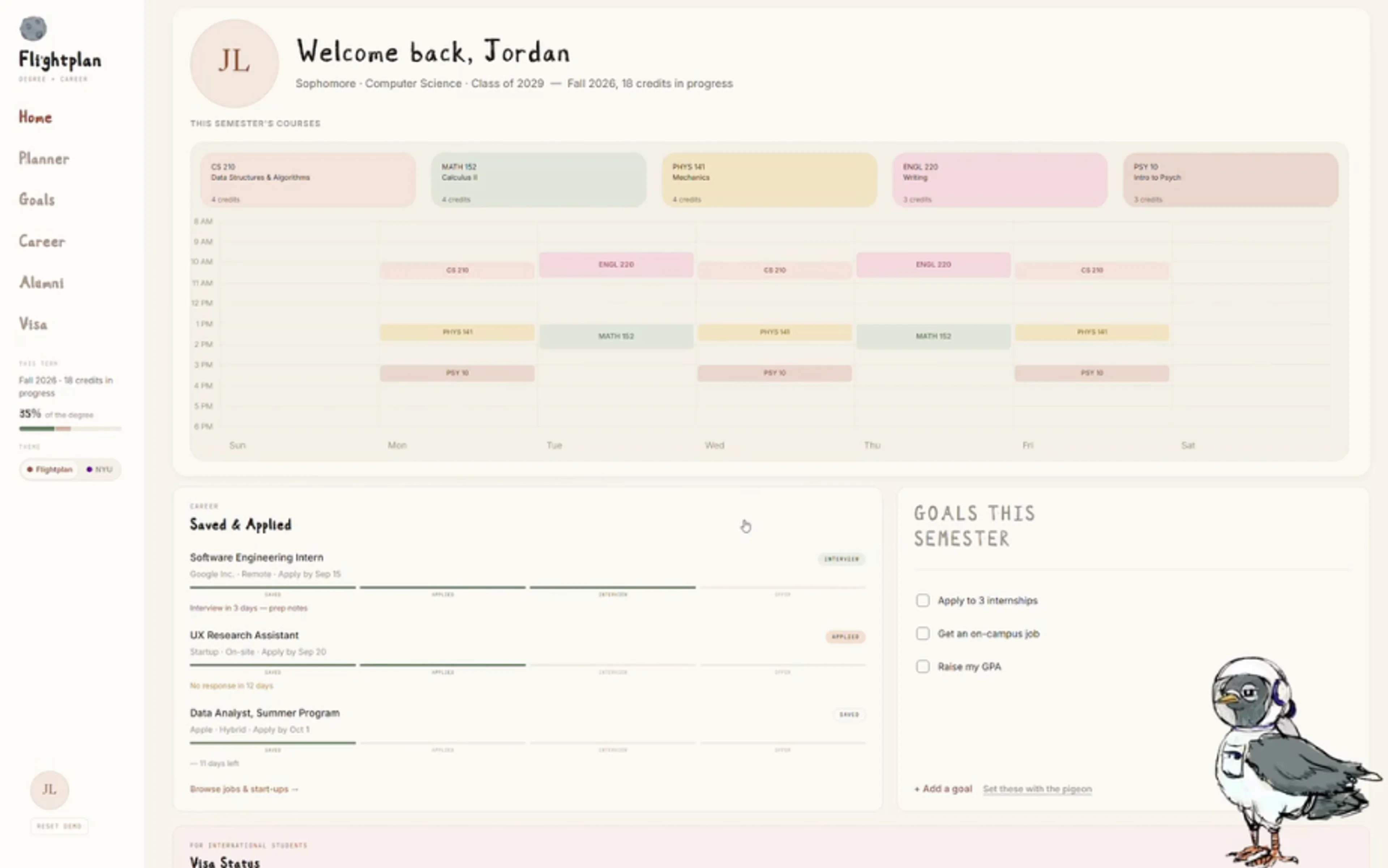The height and width of the screenshot is (868, 1388).
Task: Click + Add a goal
Action: tap(943, 789)
